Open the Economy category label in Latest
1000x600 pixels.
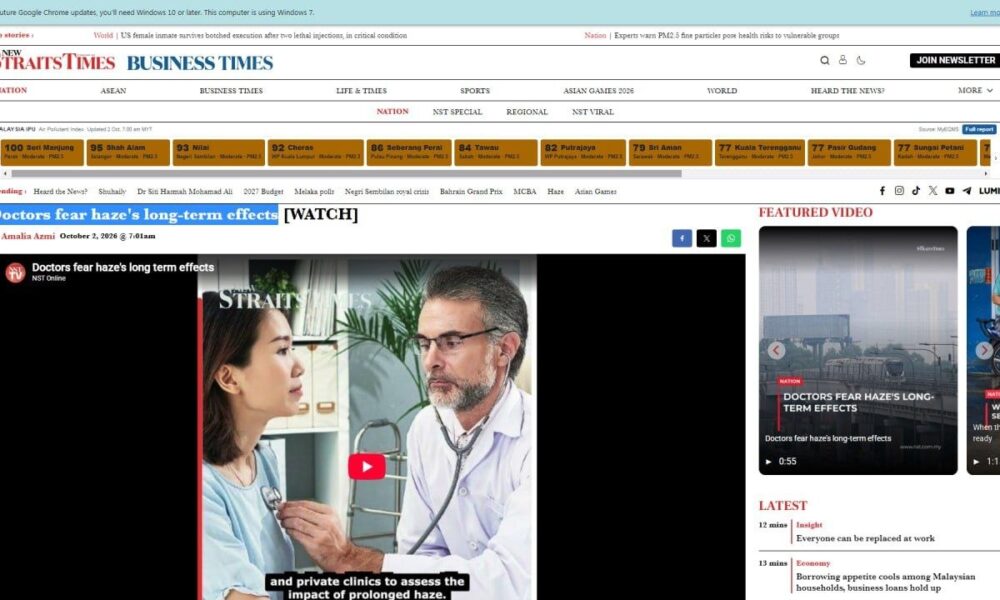pos(813,563)
